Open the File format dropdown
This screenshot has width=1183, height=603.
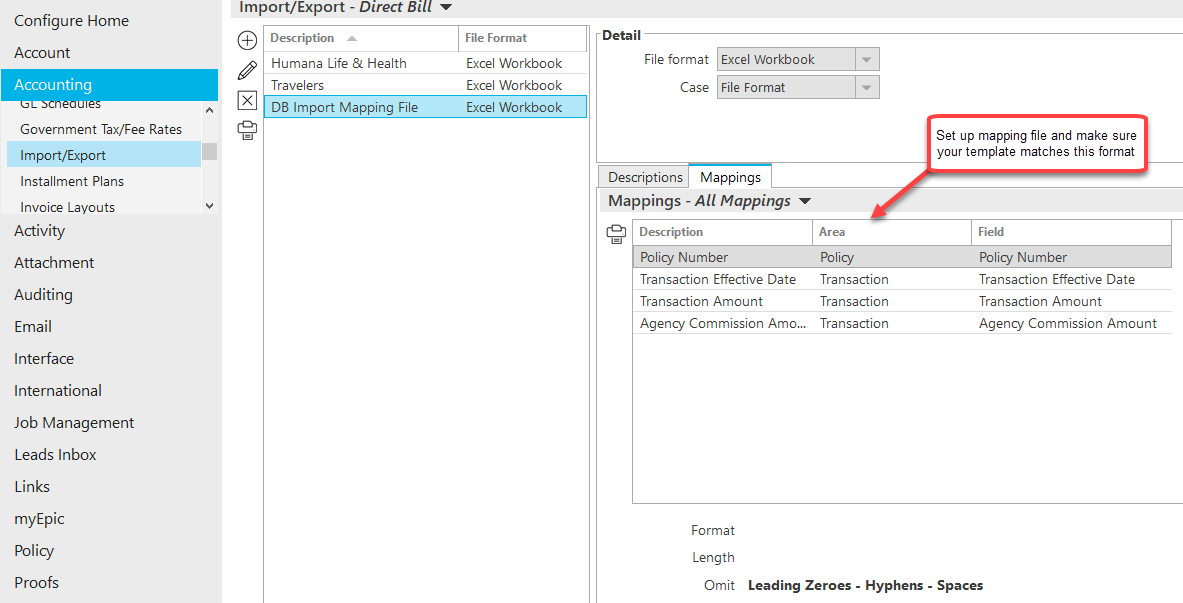[866, 60]
